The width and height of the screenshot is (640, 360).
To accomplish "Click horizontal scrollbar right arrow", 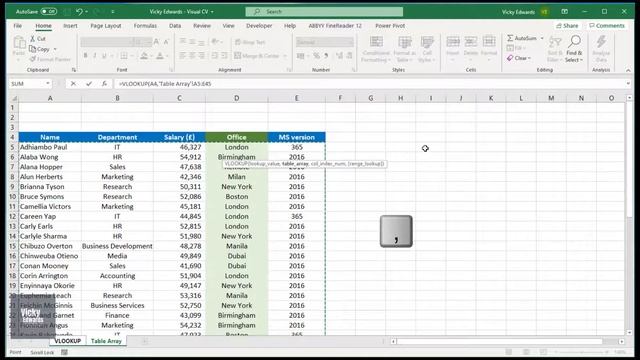I will coord(621,341).
